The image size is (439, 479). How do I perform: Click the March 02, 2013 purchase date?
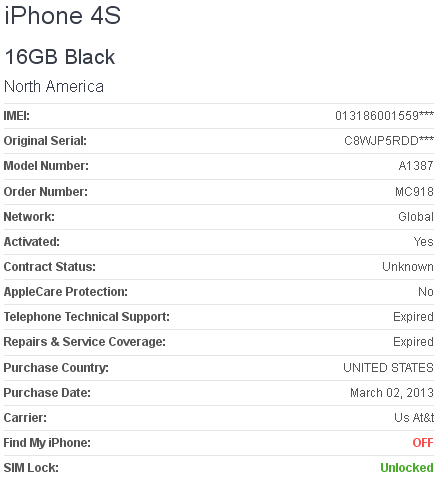coord(392,393)
